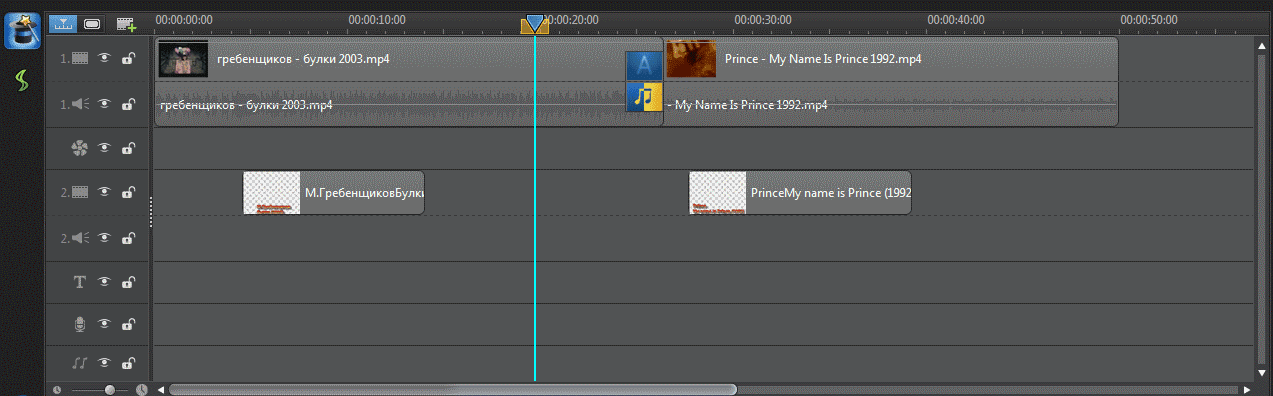Select the effects track fan icon
The height and width of the screenshot is (396, 1273).
click(80, 148)
